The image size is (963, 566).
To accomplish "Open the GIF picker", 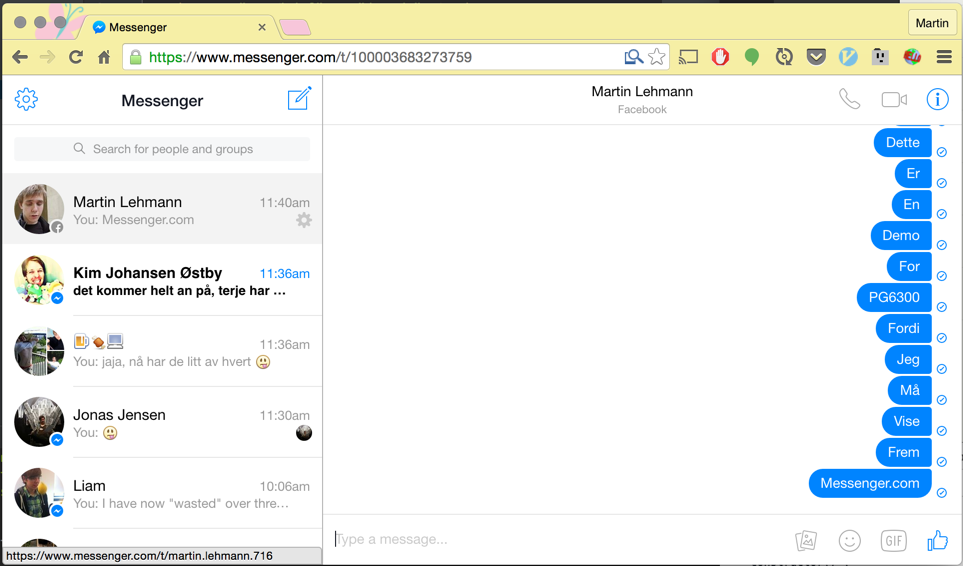I will pos(894,540).
